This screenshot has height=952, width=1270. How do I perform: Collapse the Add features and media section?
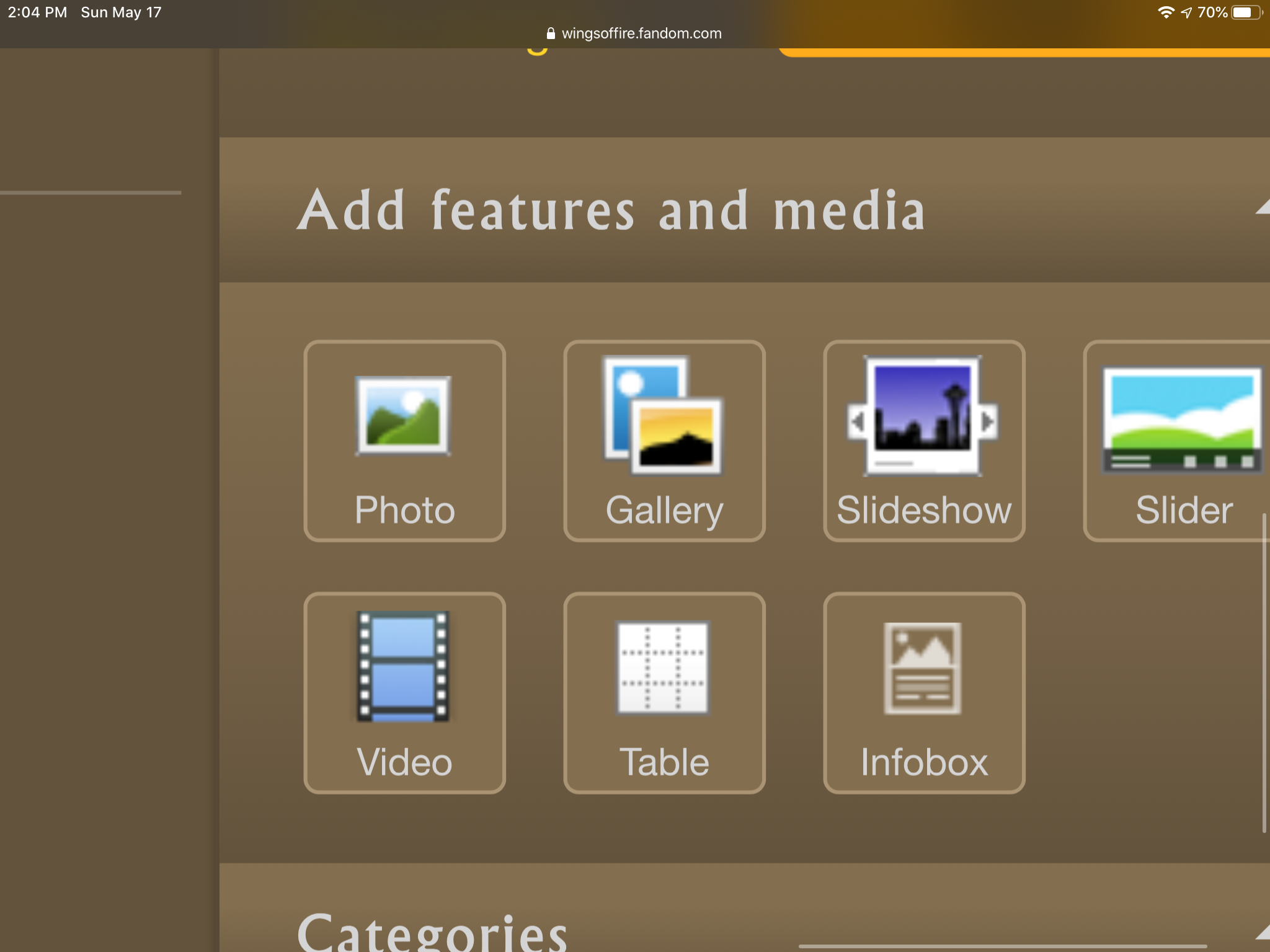pos(1263,208)
